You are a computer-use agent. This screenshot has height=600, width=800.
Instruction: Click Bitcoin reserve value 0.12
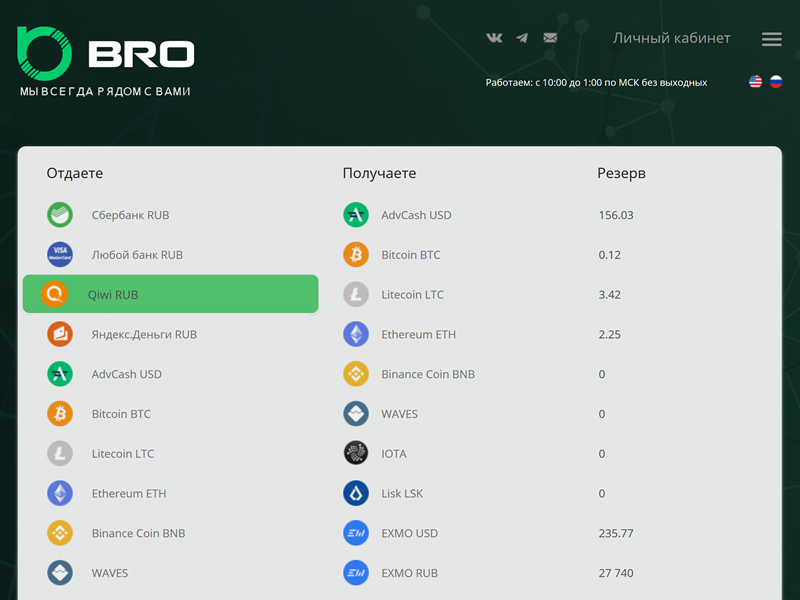click(x=610, y=255)
